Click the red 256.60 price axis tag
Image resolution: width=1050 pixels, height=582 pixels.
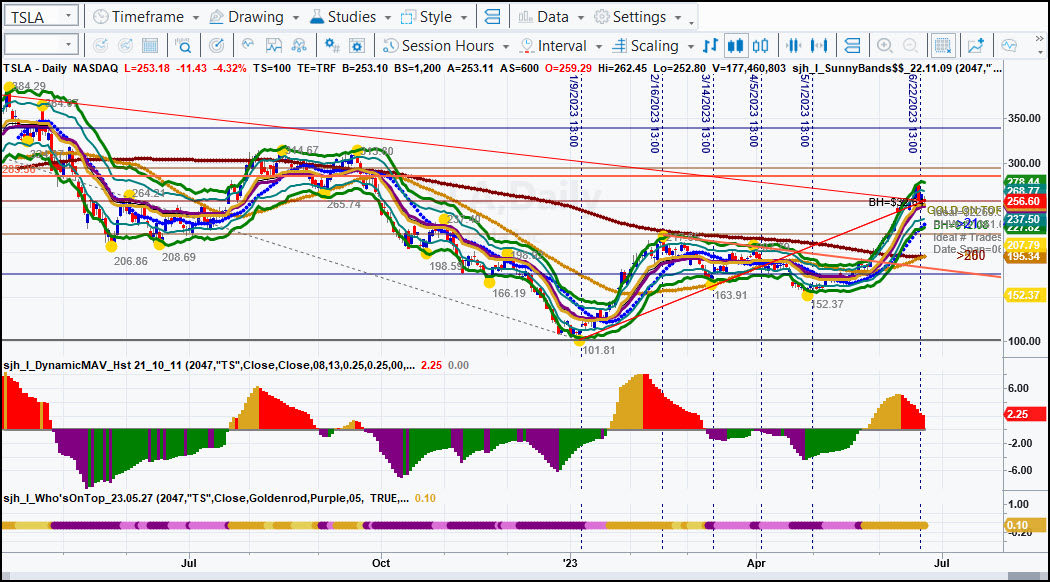(x=1023, y=201)
